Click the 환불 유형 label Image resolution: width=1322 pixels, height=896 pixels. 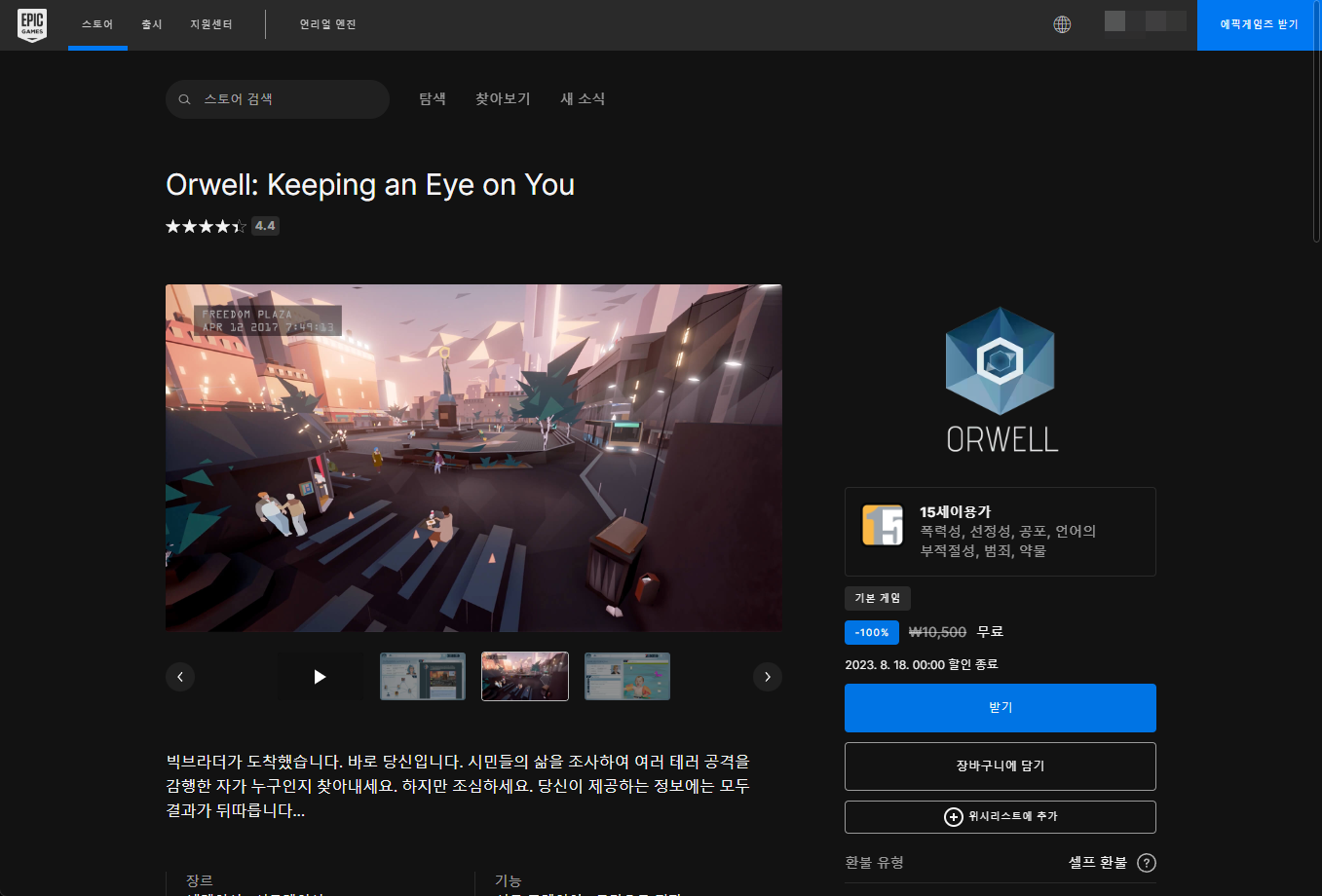point(875,863)
